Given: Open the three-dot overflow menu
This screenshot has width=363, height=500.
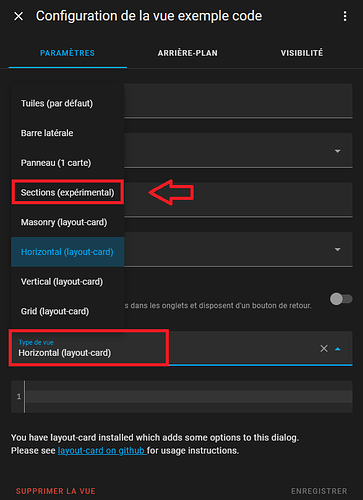Looking at the screenshot, I should pyautogui.click(x=345, y=16).
